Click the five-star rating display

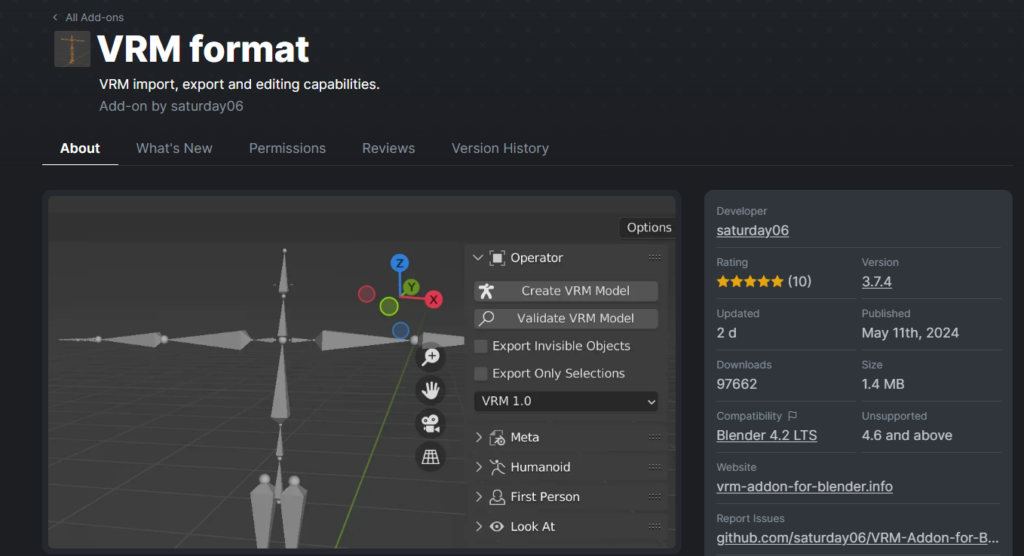(x=750, y=282)
